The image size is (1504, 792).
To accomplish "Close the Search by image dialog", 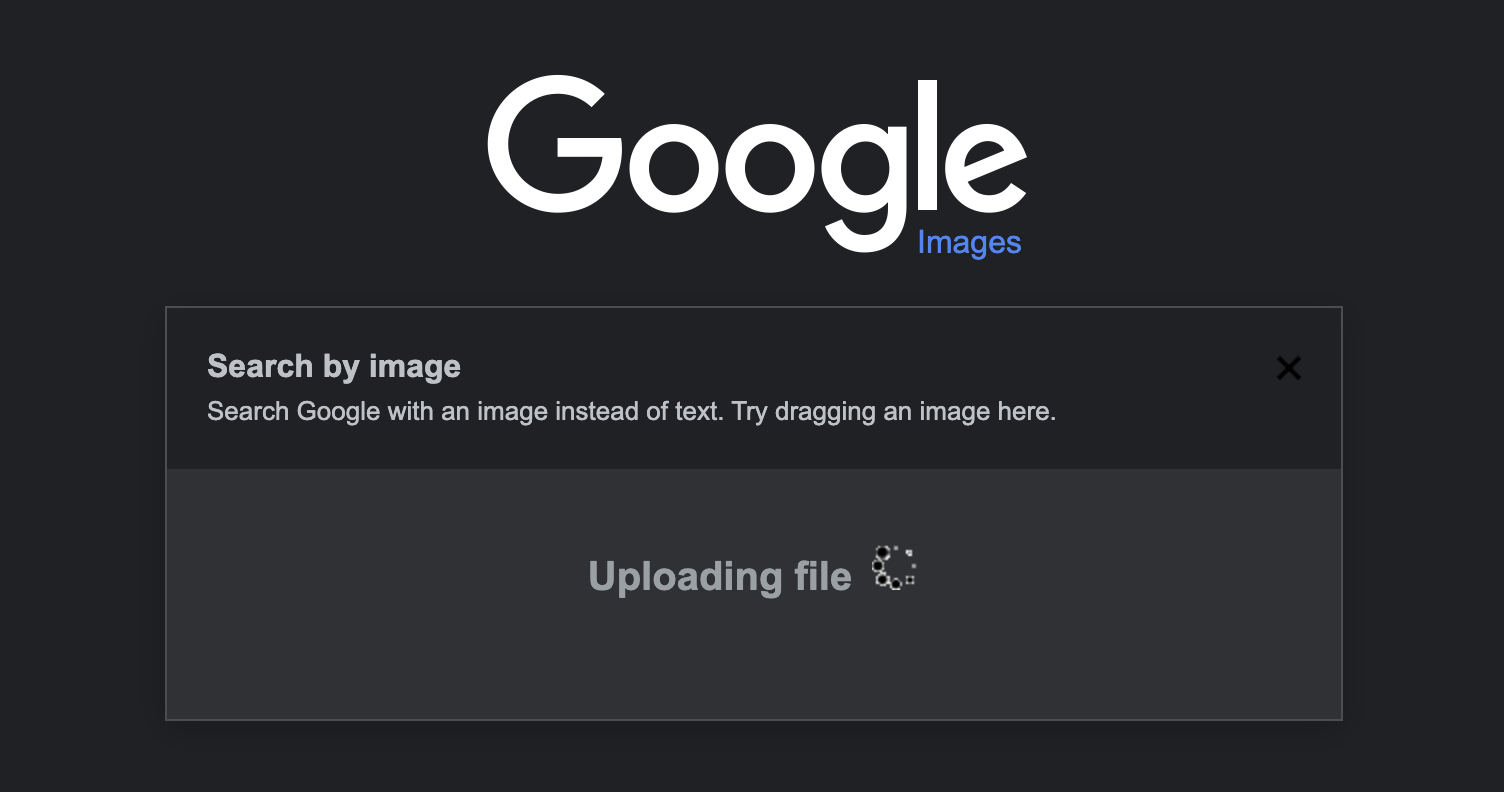I will [1288, 369].
